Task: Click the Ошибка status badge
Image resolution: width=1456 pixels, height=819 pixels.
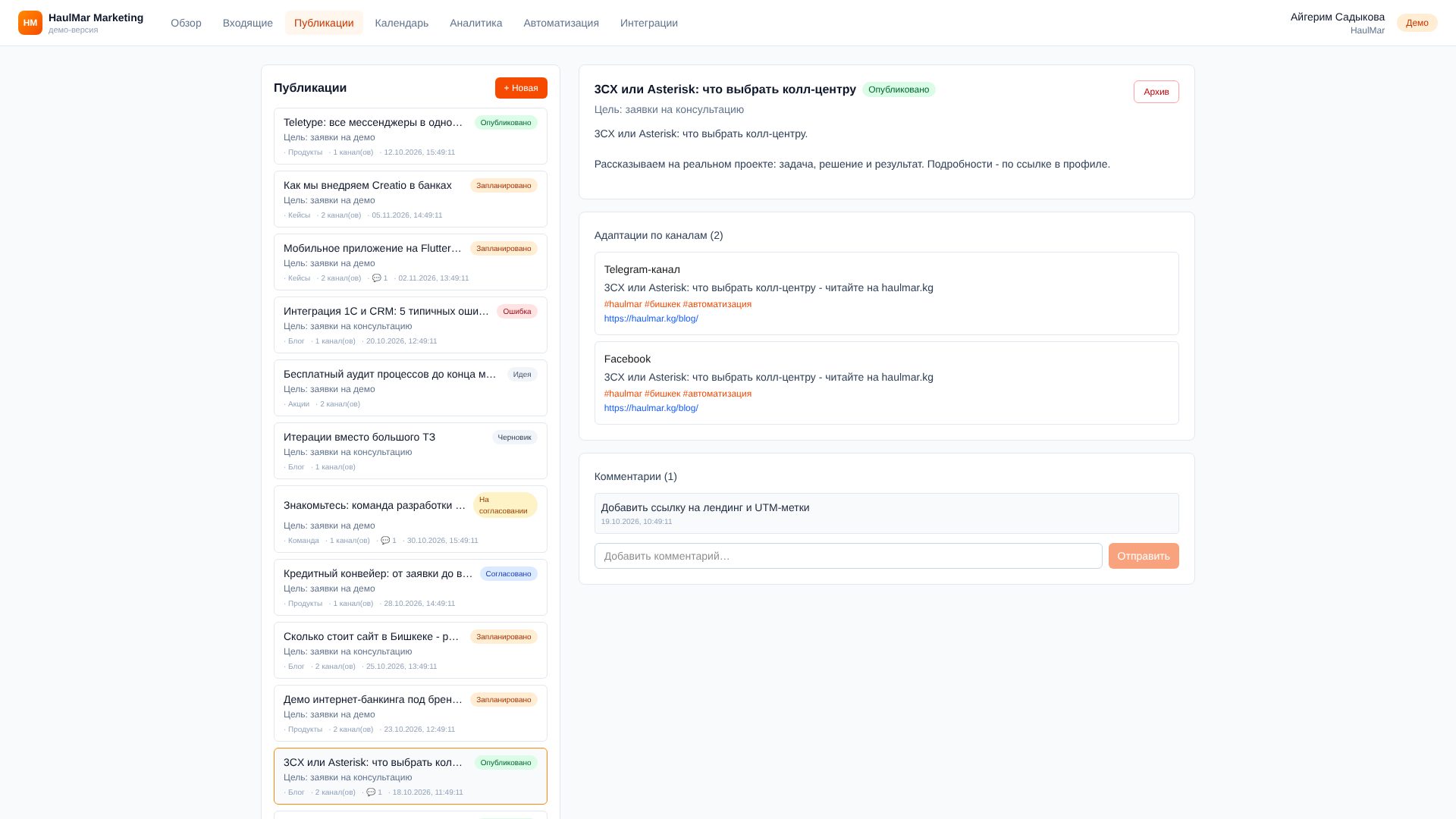Action: coord(517,312)
